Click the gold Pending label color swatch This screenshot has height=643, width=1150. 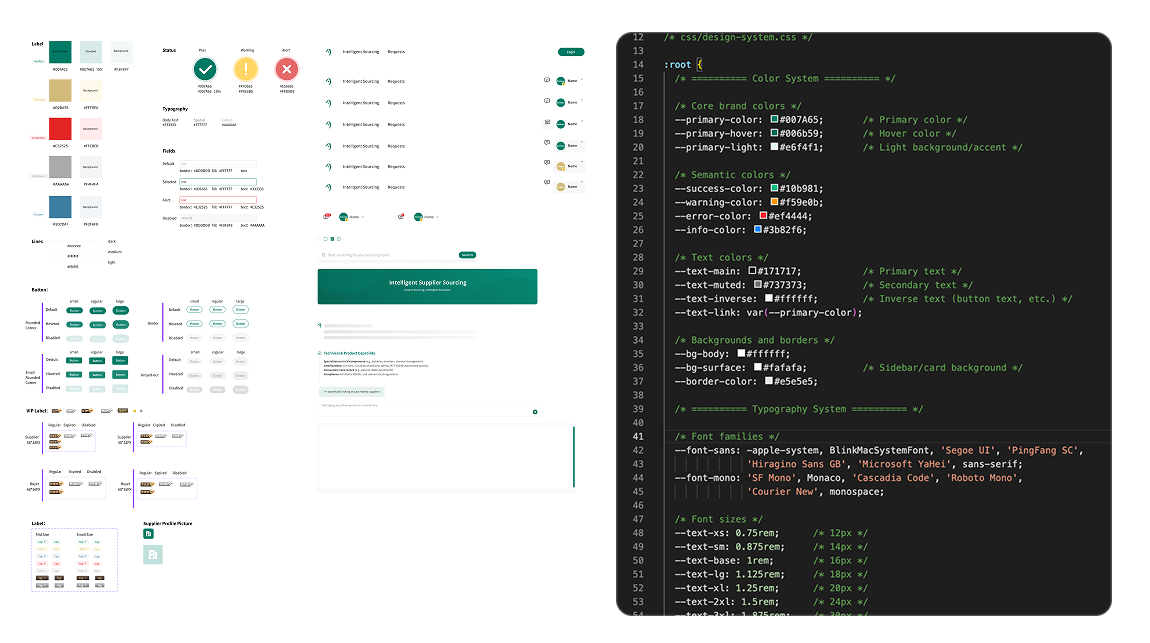(x=60, y=90)
